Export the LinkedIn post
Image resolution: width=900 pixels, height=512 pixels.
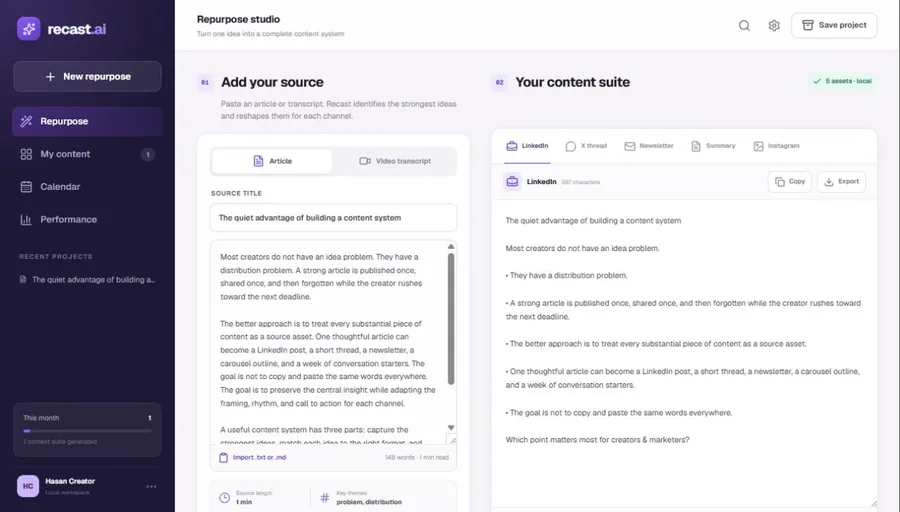[841, 182]
